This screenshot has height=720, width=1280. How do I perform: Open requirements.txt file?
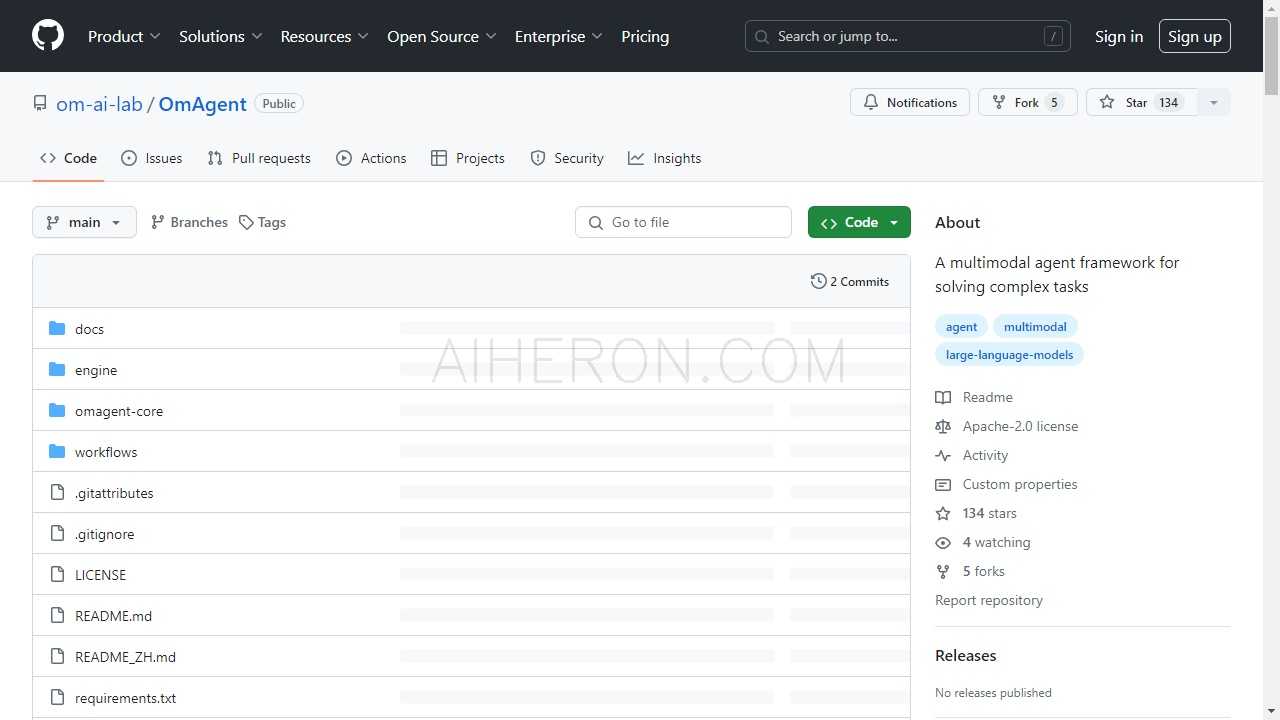click(x=125, y=698)
